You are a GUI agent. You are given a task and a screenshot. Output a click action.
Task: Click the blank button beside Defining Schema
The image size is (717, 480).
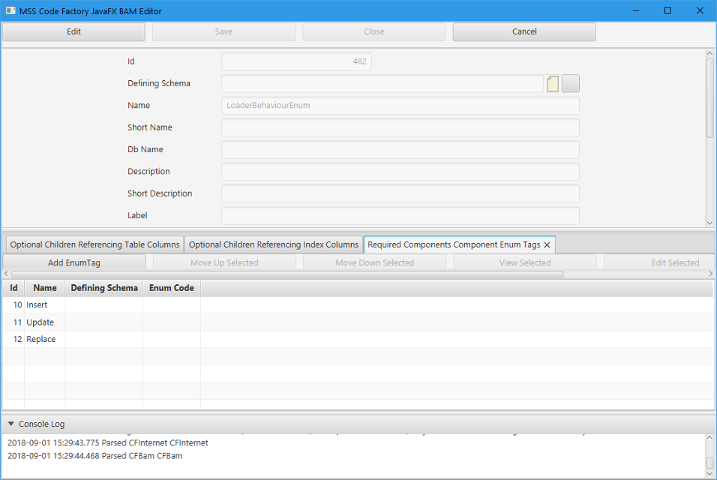pyautogui.click(x=571, y=84)
